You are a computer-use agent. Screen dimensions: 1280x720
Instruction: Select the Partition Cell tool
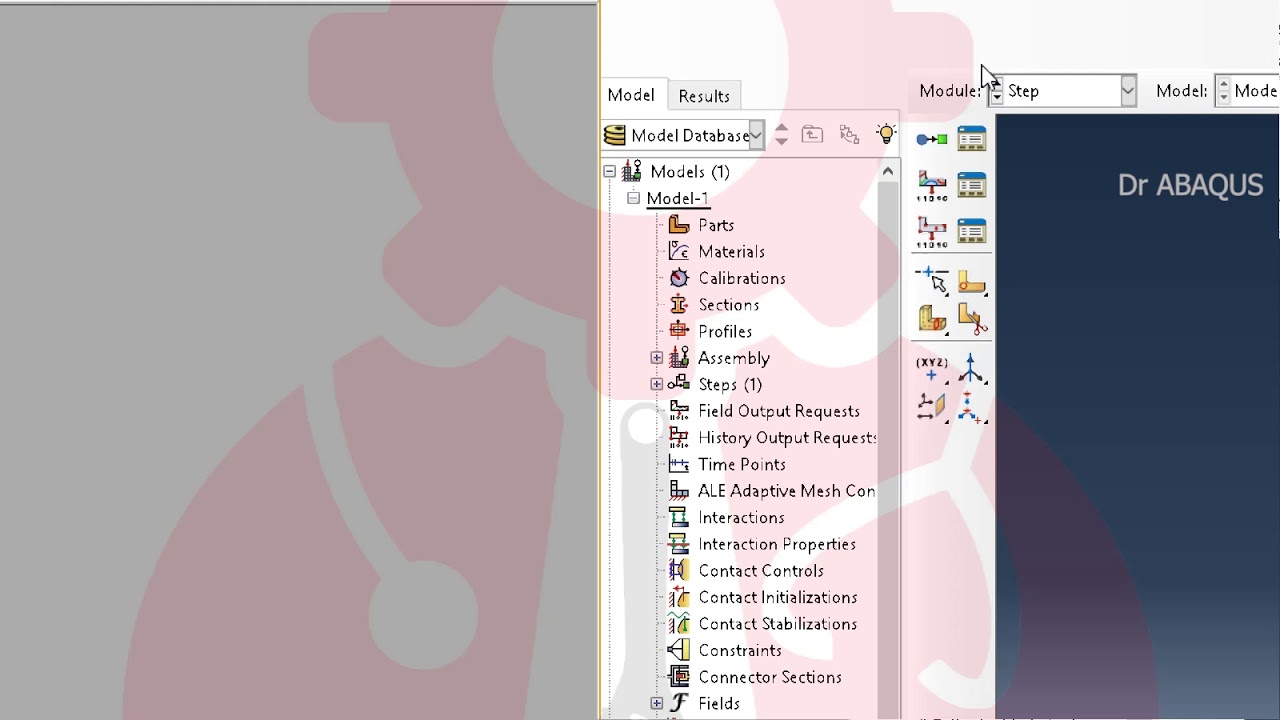(x=932, y=320)
